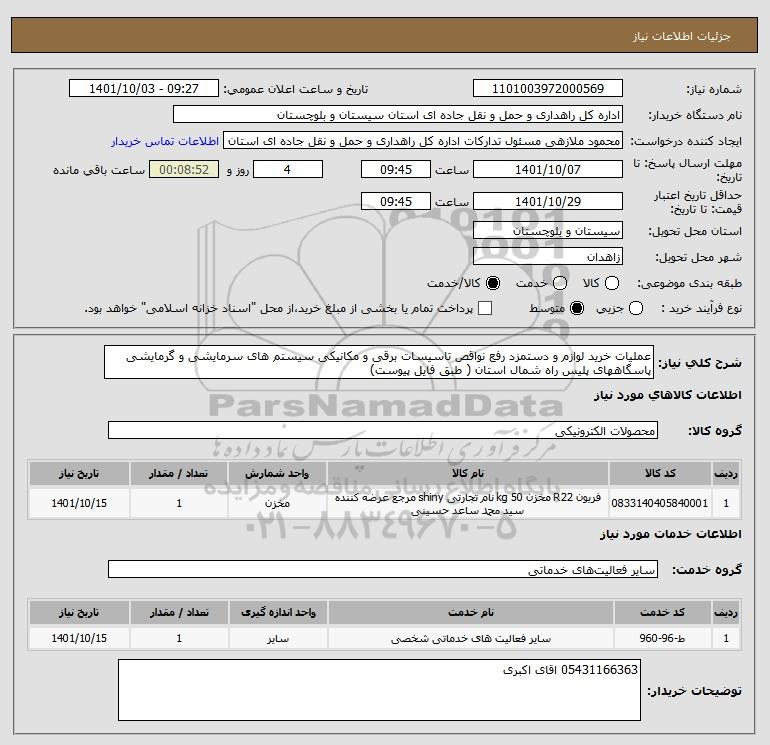This screenshot has height=745, width=770.
Task: Click the سایر measurement unit cell
Action: (x=278, y=638)
